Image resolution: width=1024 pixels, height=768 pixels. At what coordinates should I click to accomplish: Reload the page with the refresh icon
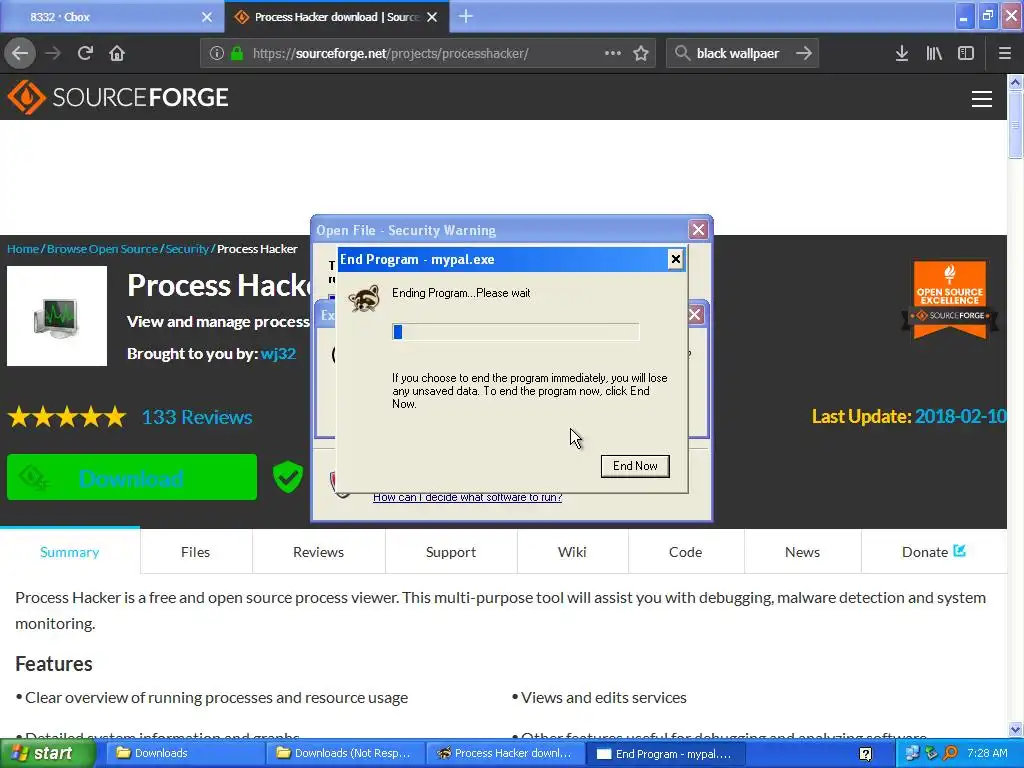point(85,53)
